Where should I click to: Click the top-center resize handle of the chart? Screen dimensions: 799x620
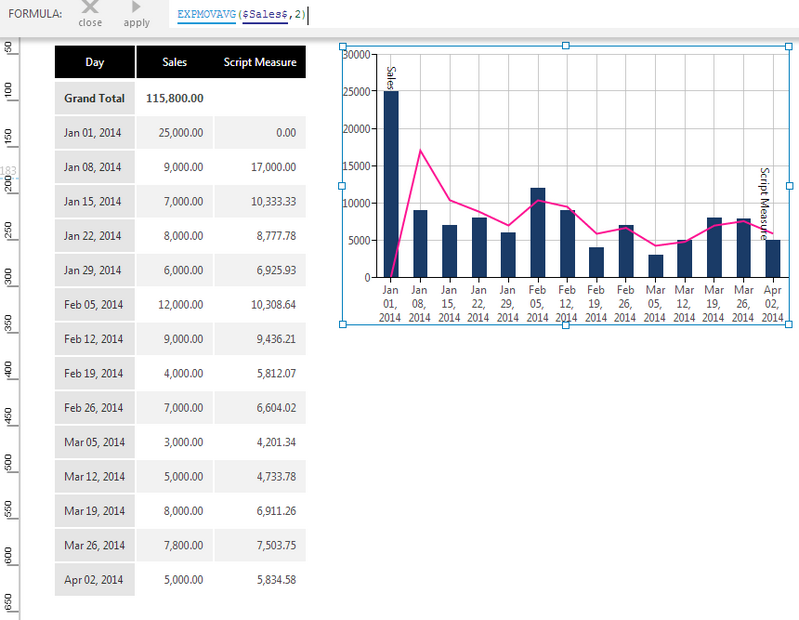pyautogui.click(x=566, y=46)
